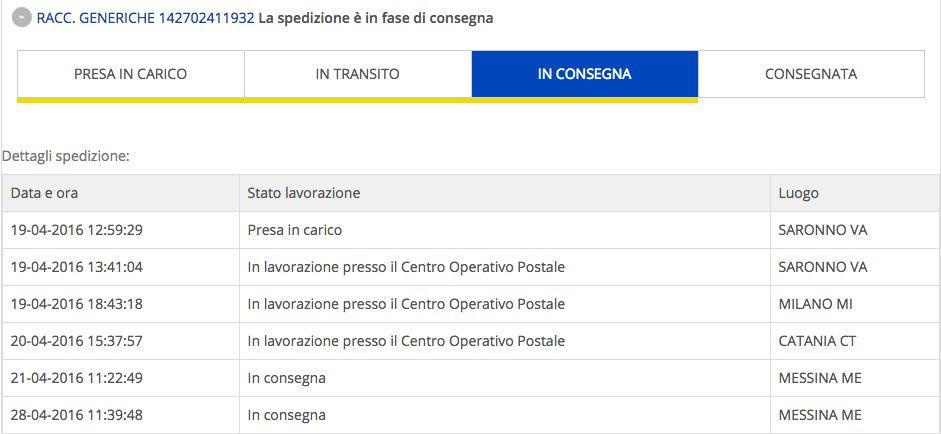Select the IN CONSEGNA tab

pos(585,74)
